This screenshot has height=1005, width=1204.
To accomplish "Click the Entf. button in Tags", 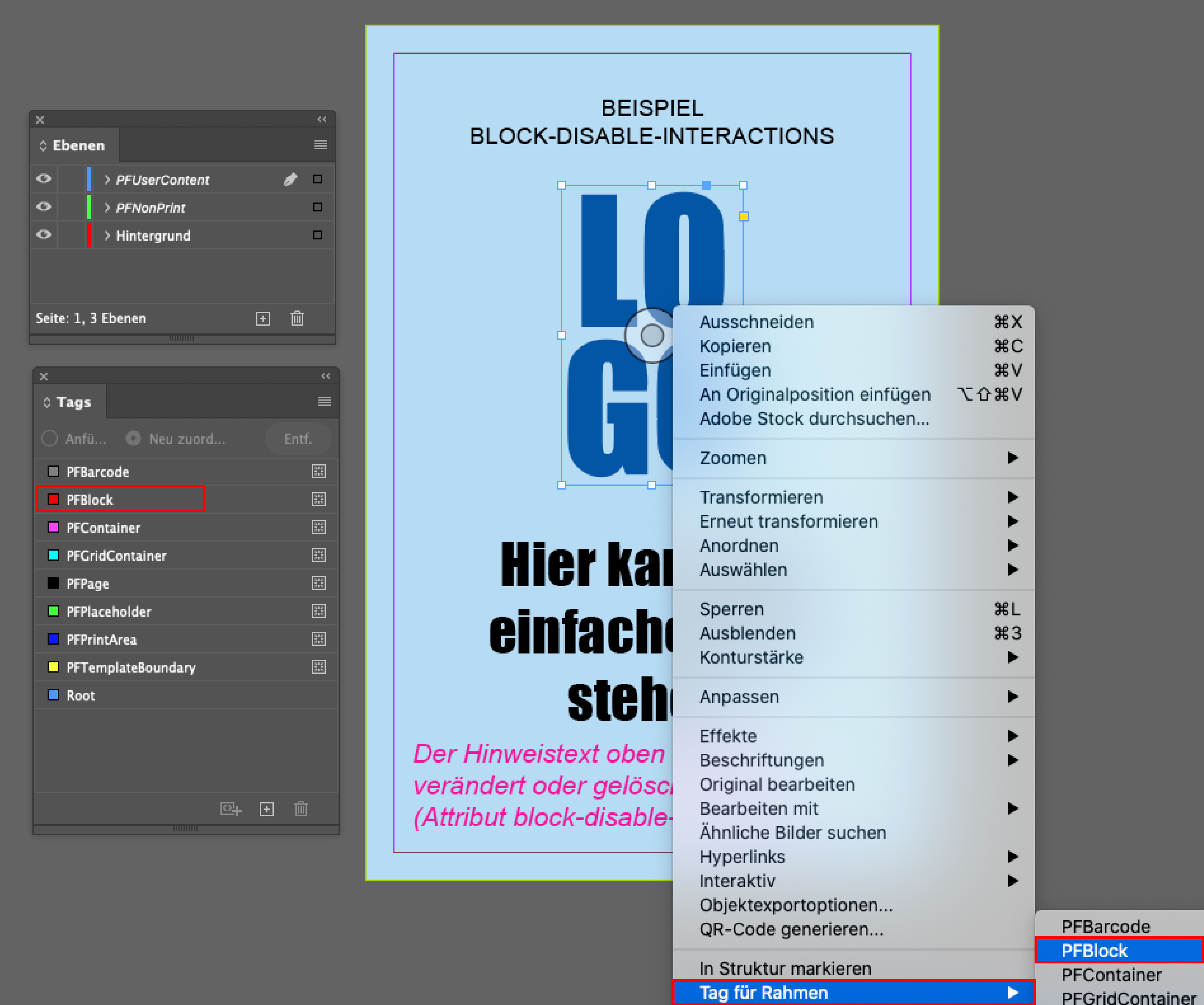I will coord(298,439).
